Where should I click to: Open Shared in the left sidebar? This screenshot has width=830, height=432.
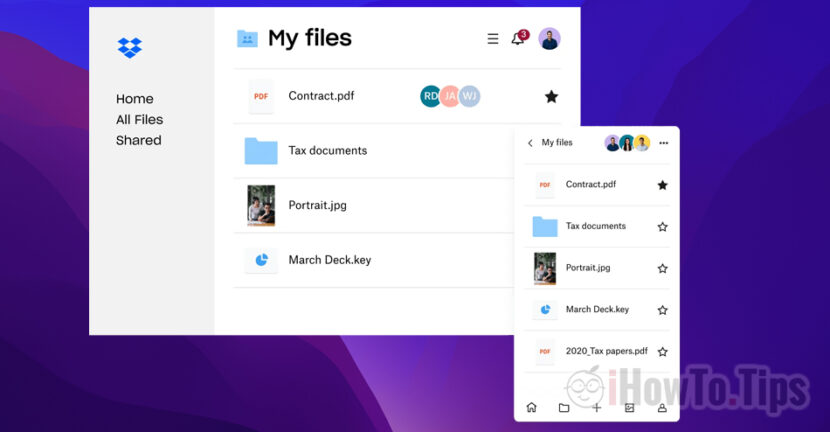tap(138, 141)
